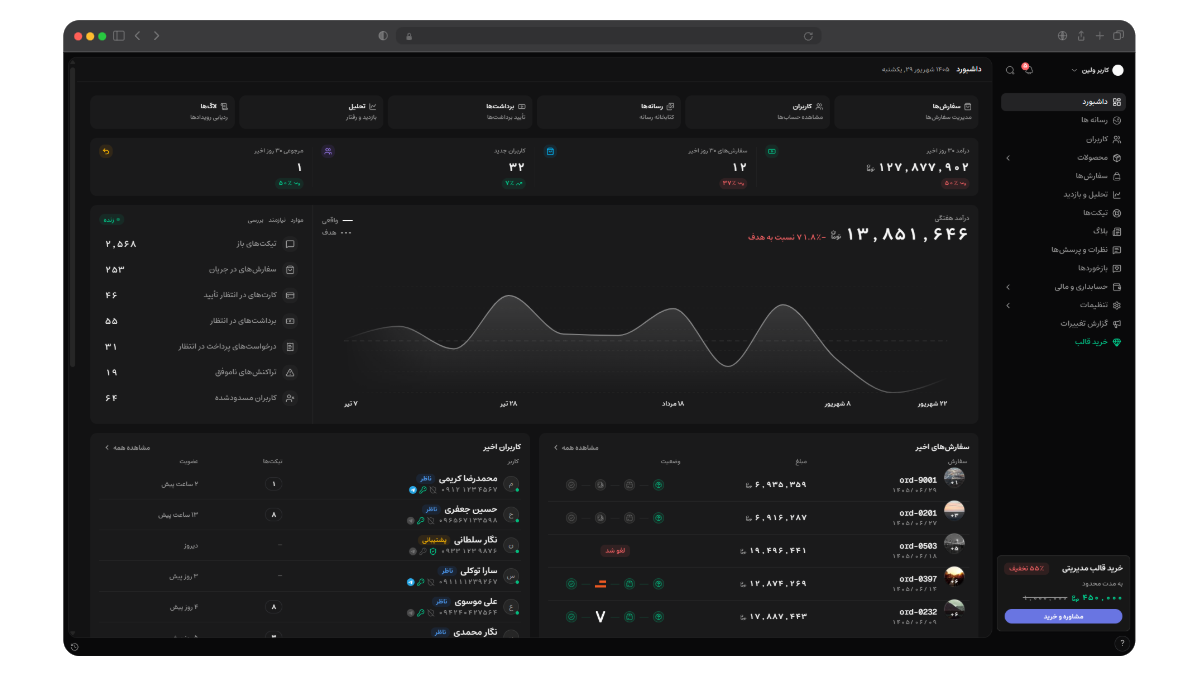Click the analytics (تحلیل و بازدید) chart icon

pyautogui.click(x=1117, y=195)
